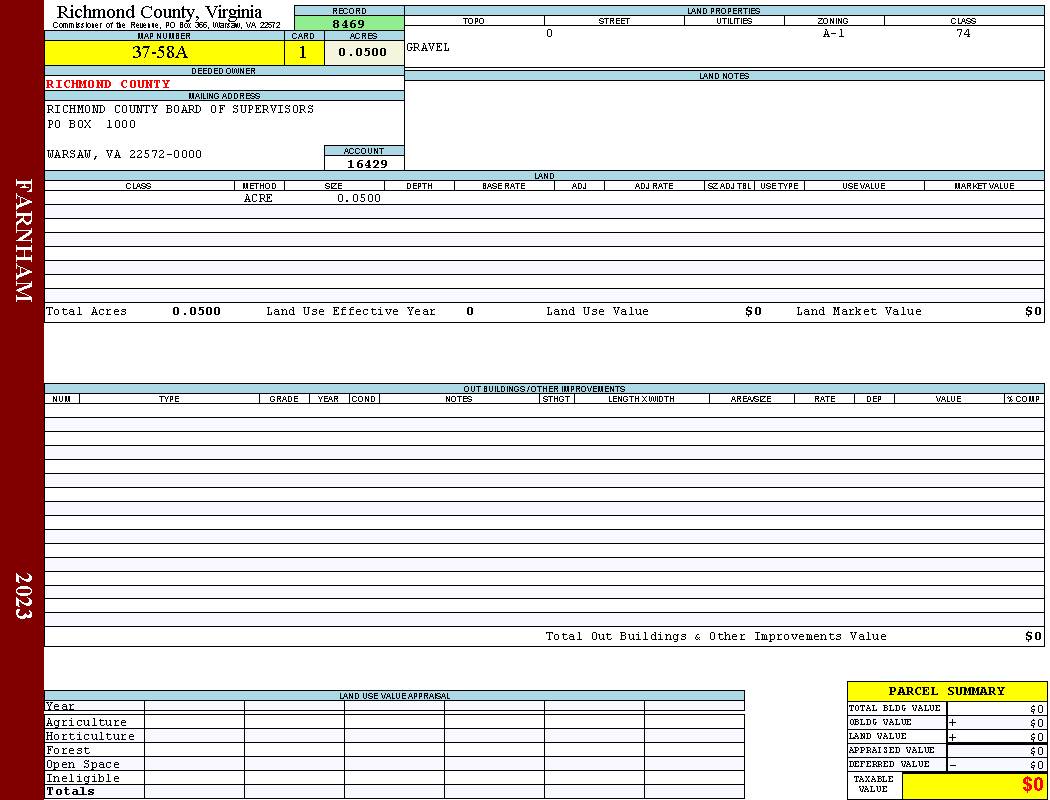The image size is (1050, 800).
Task: Click the LAND USE VALUE APPRAISAL header
Action: pos(394,696)
